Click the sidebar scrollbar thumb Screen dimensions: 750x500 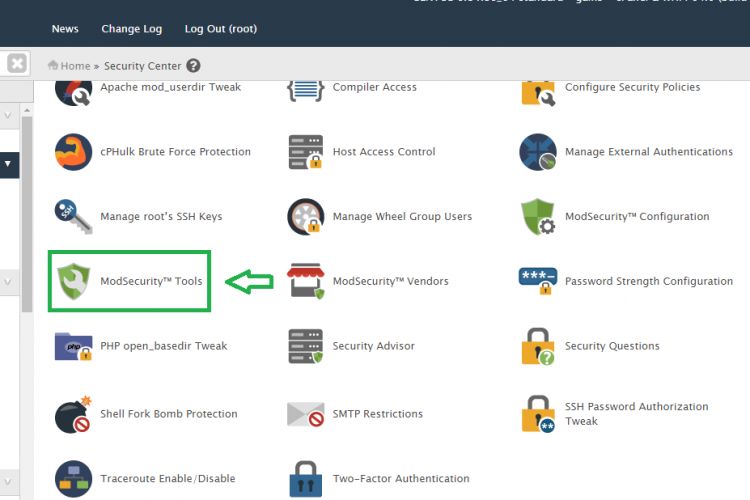point(27,214)
